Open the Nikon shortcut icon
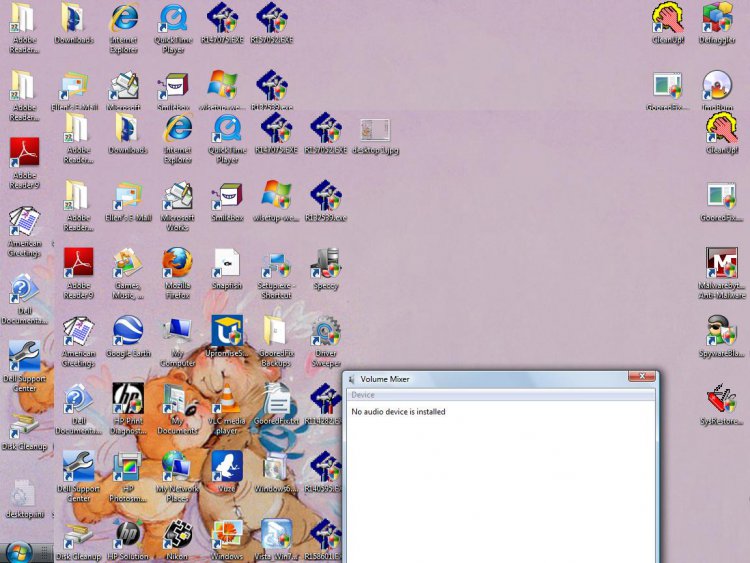 177,540
